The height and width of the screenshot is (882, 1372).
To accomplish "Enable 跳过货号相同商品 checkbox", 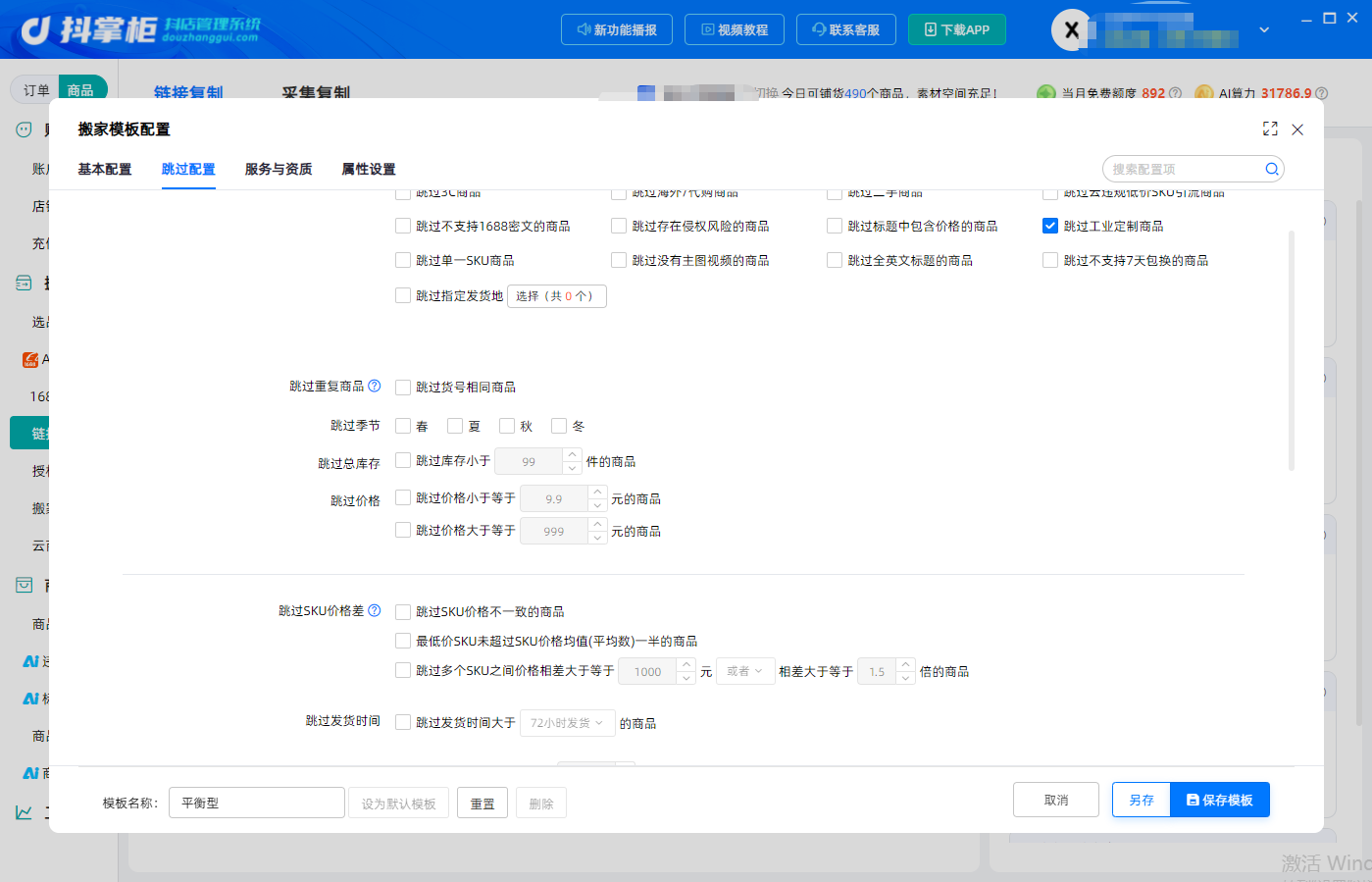I will 403,387.
